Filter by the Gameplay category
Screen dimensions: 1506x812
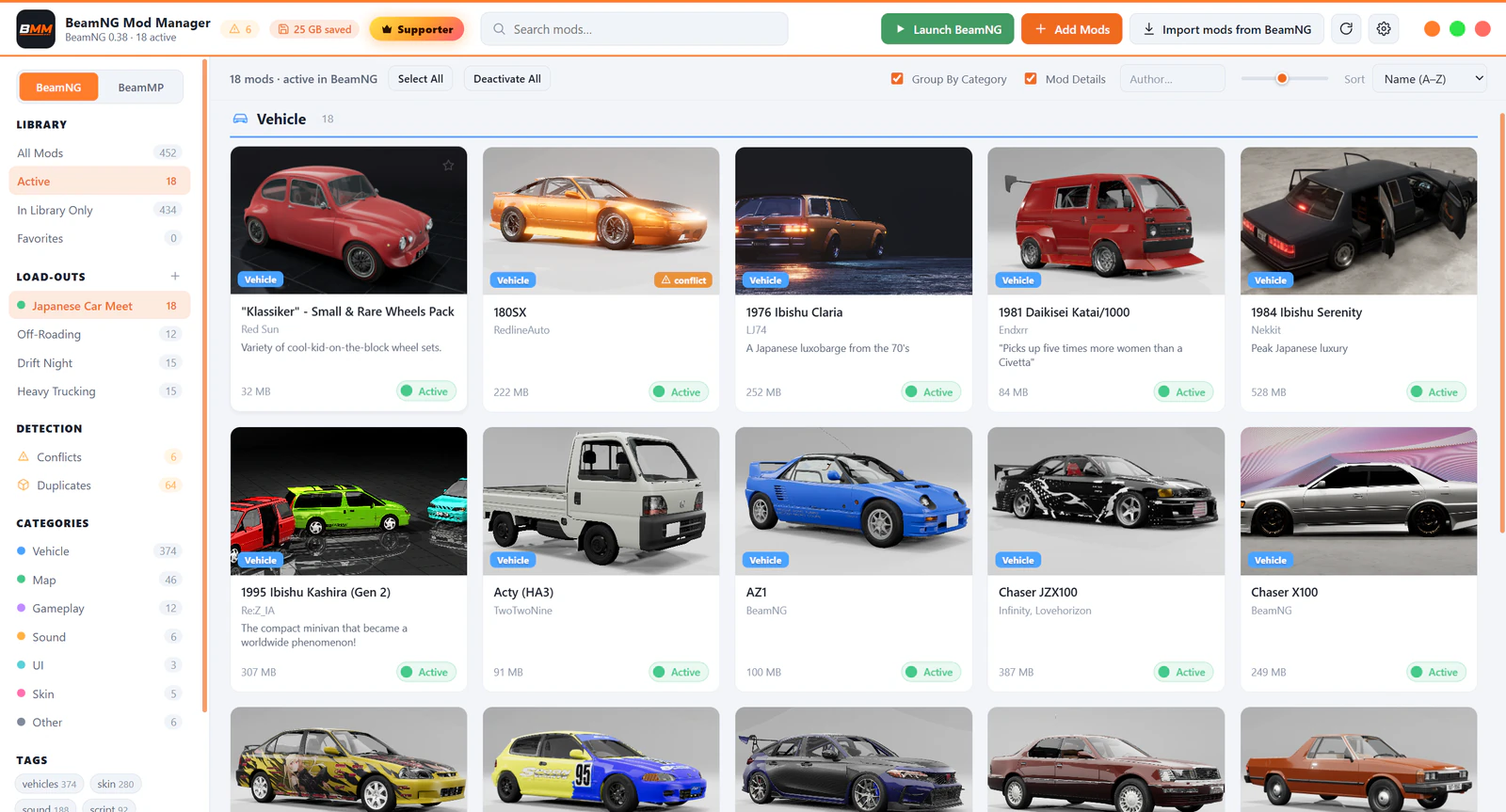[x=99, y=609]
